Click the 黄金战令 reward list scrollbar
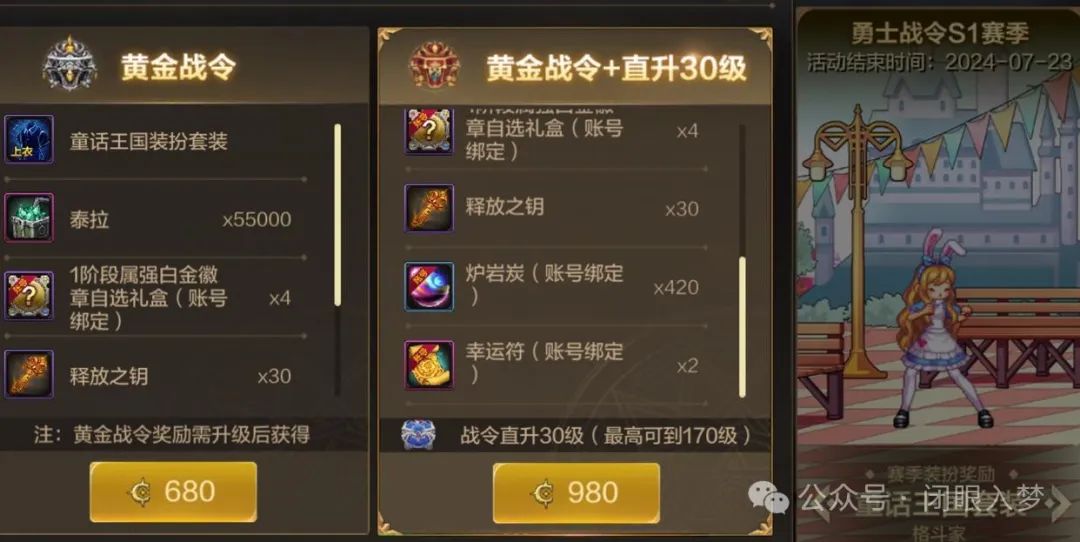Viewport: 1080px width, 542px height. tap(338, 215)
